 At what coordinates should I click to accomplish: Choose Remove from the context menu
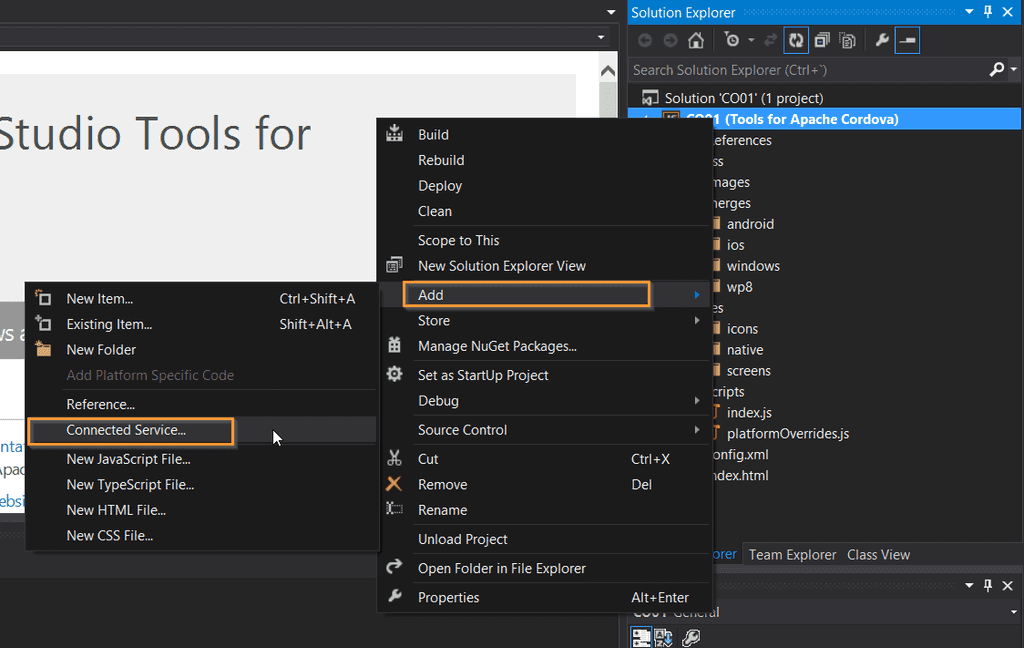pyautogui.click(x=543, y=484)
